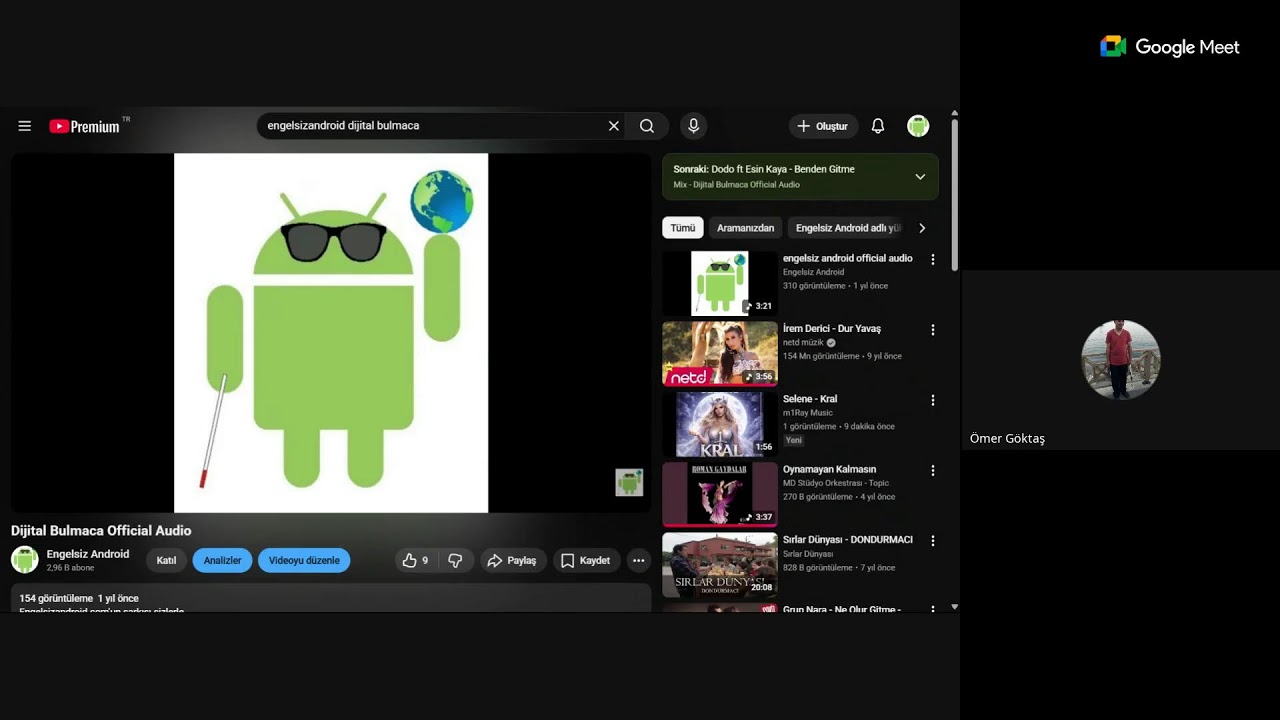
Task: Share the video with Paylaş
Action: (x=513, y=560)
